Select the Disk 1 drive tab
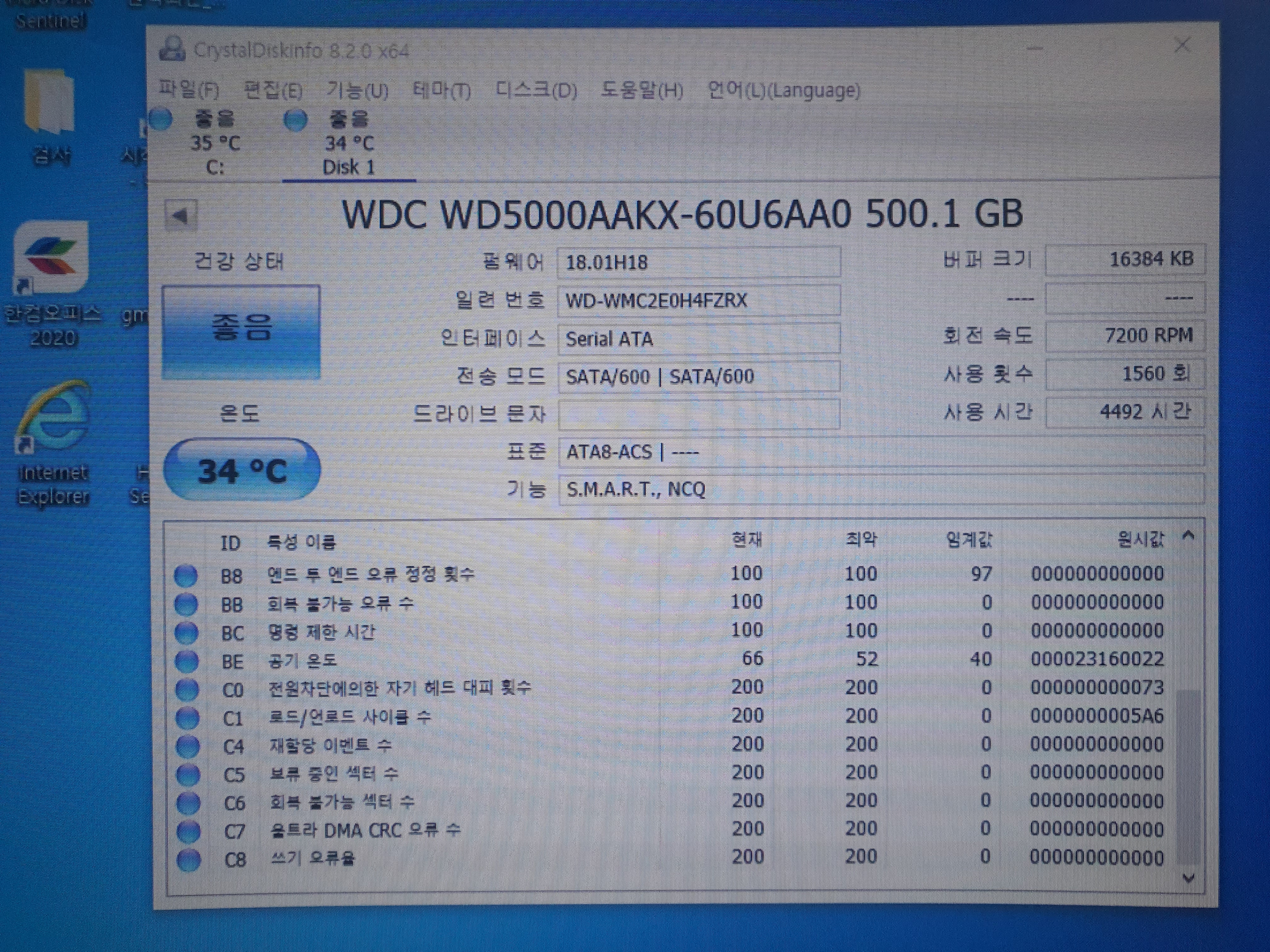 point(349,144)
